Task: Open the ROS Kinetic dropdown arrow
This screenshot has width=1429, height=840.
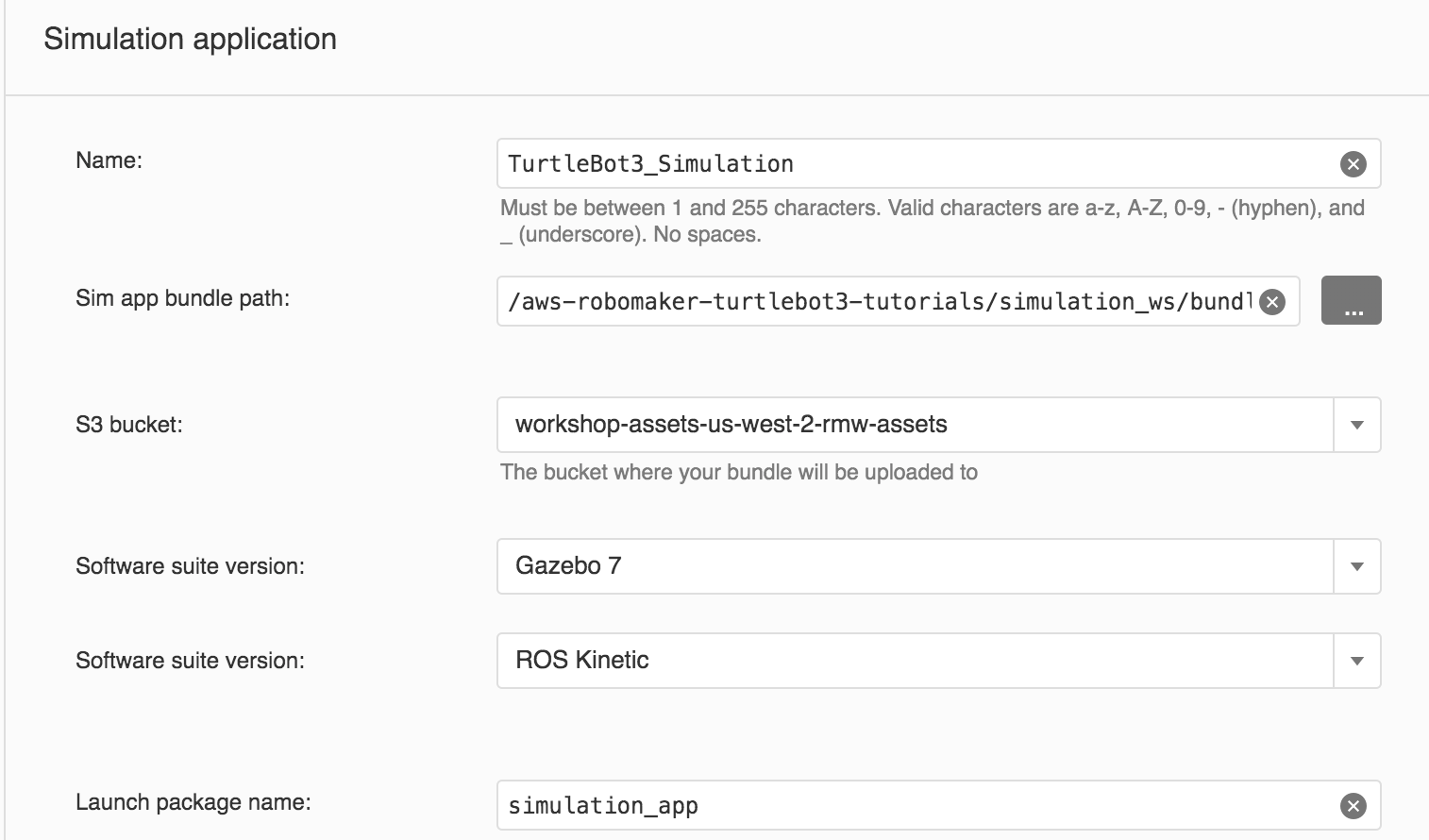Action: 1356,661
